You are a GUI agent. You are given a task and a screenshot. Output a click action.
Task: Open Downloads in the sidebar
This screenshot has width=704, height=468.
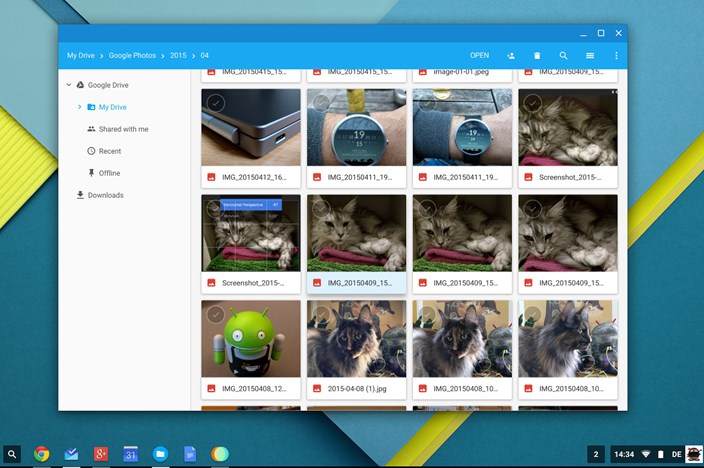[x=106, y=195]
